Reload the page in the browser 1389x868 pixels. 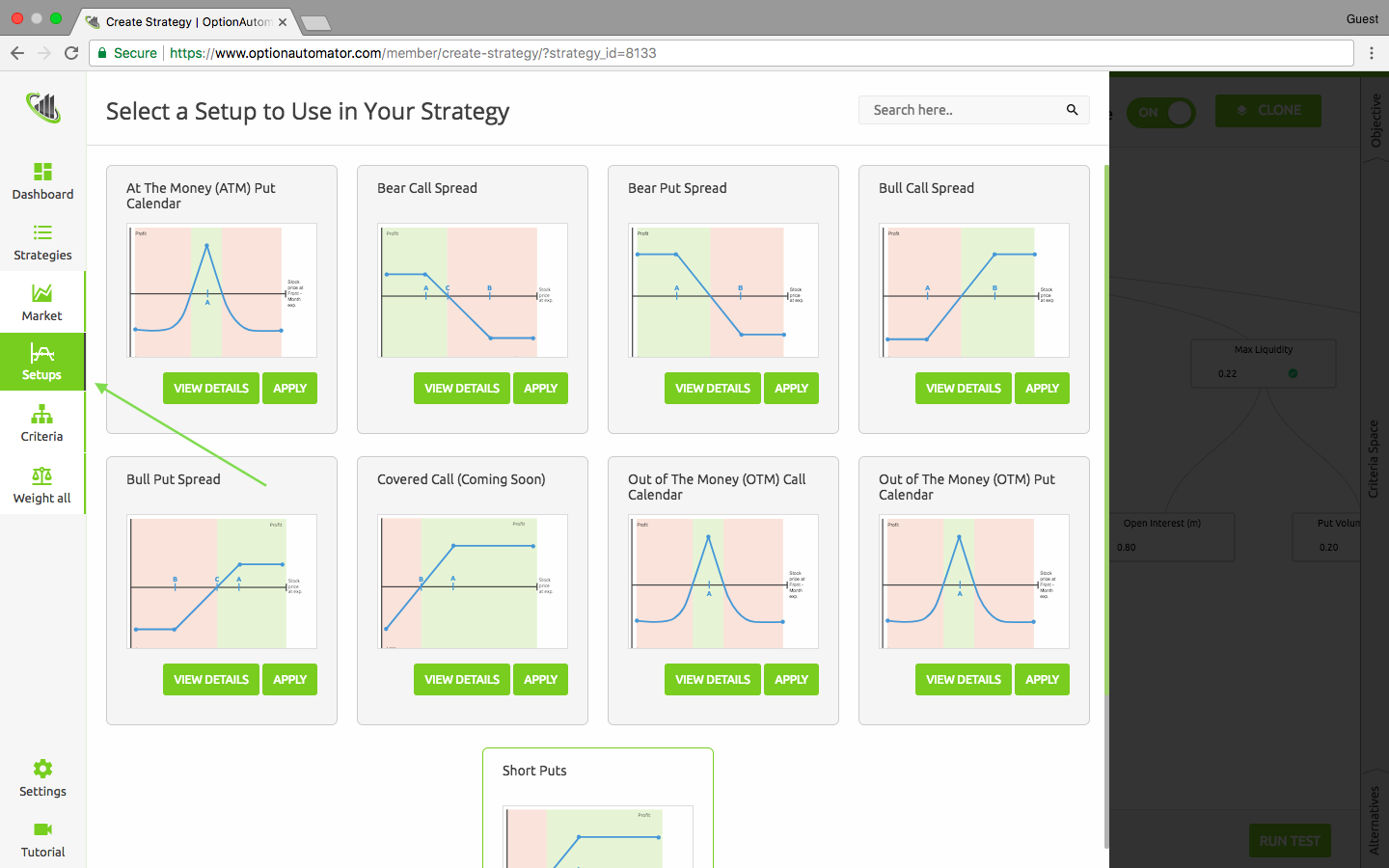[71, 53]
